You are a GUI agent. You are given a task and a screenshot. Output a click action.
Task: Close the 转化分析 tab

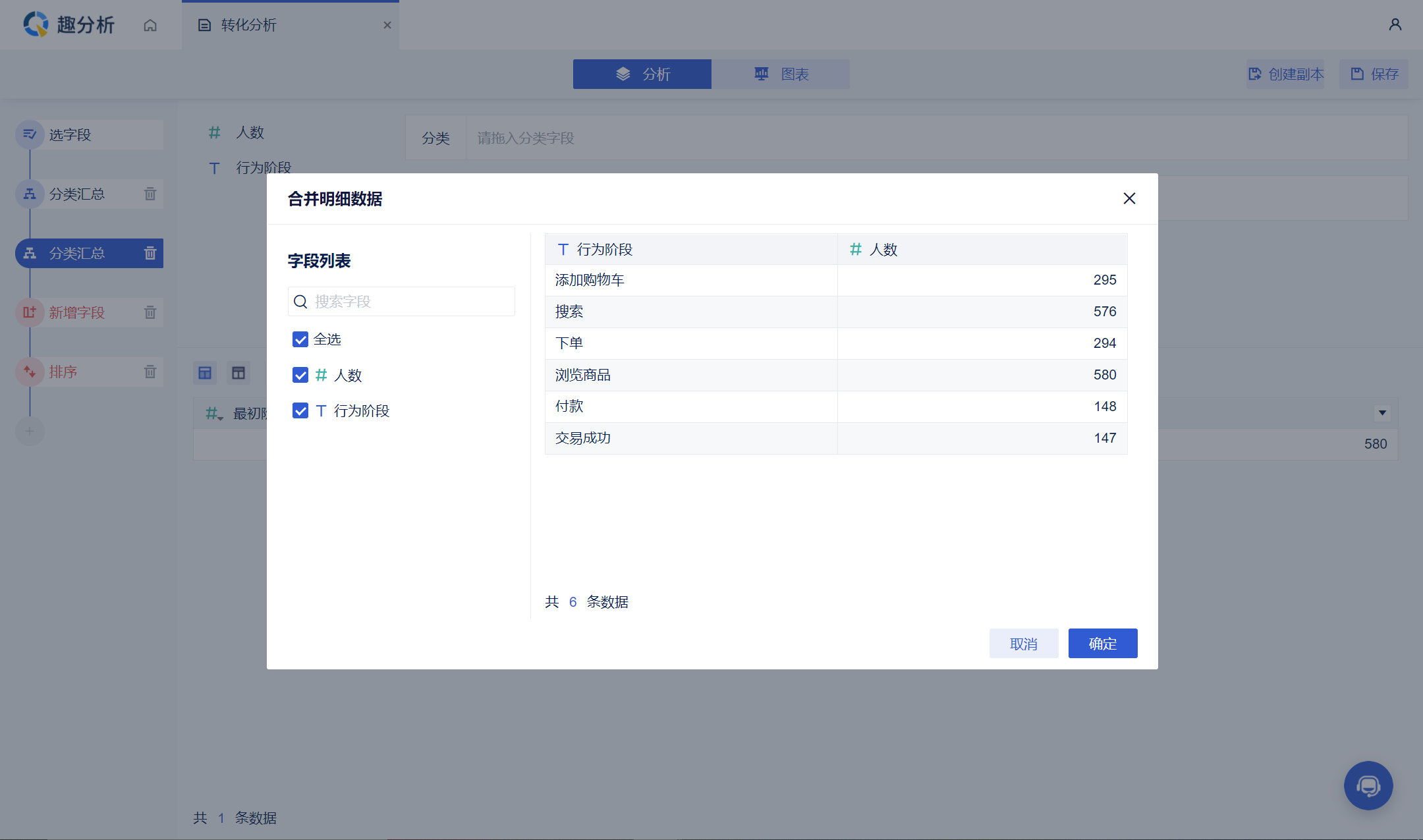(387, 25)
